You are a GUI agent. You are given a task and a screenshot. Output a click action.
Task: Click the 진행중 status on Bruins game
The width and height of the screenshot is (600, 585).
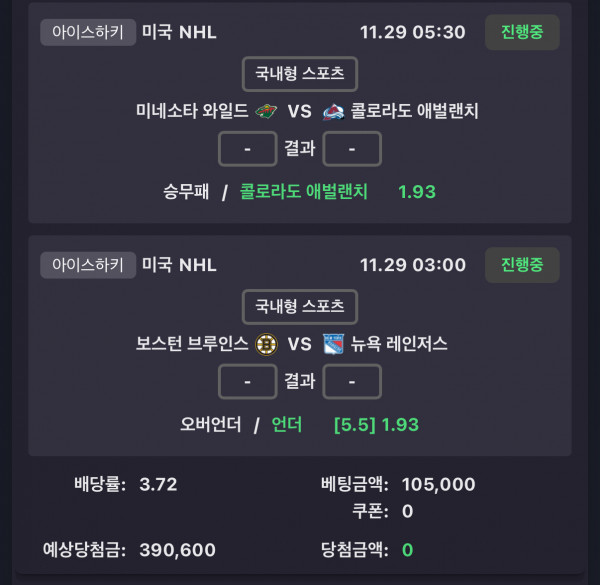(x=521, y=265)
